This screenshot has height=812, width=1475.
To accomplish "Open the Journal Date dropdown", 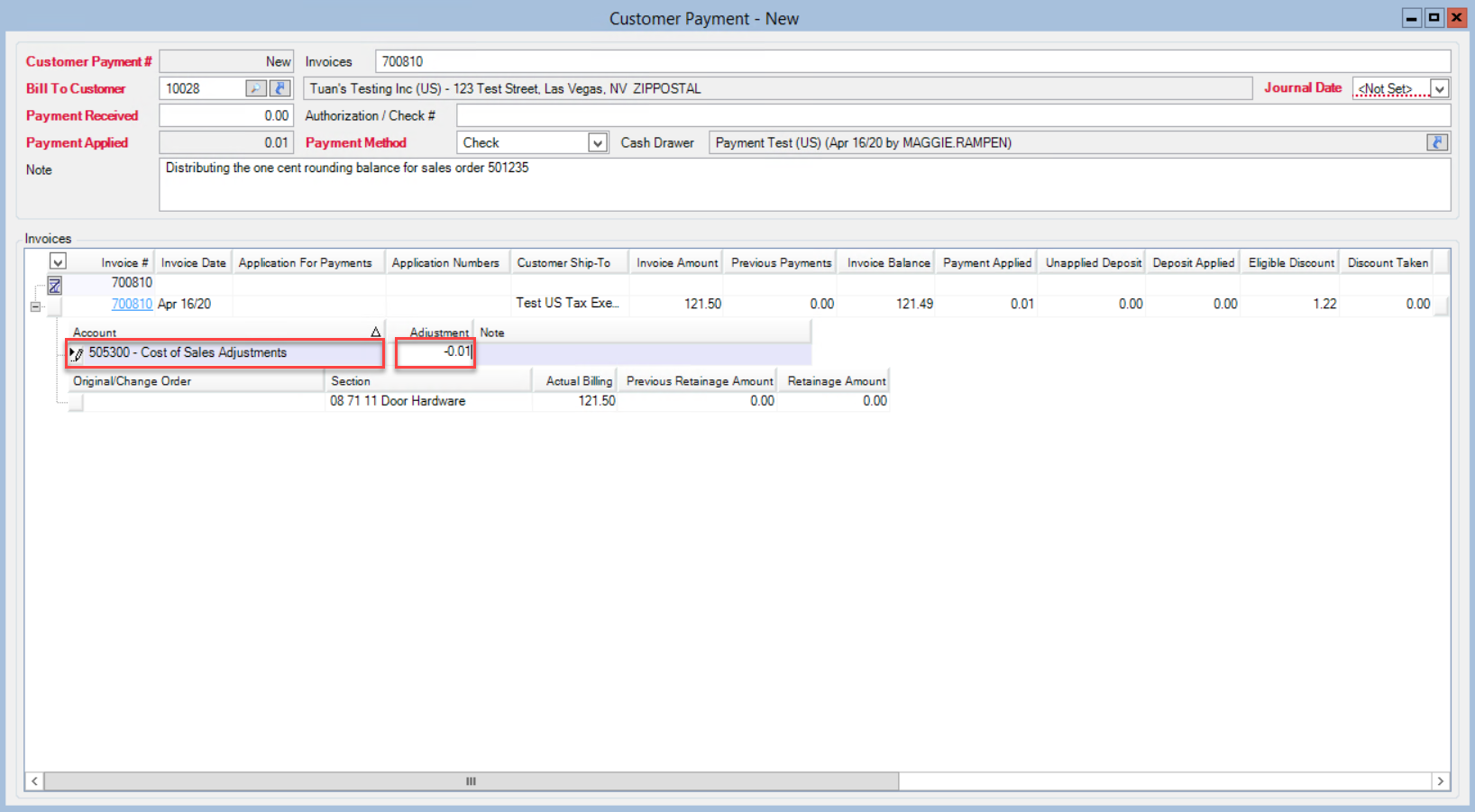I will coord(1440,88).
